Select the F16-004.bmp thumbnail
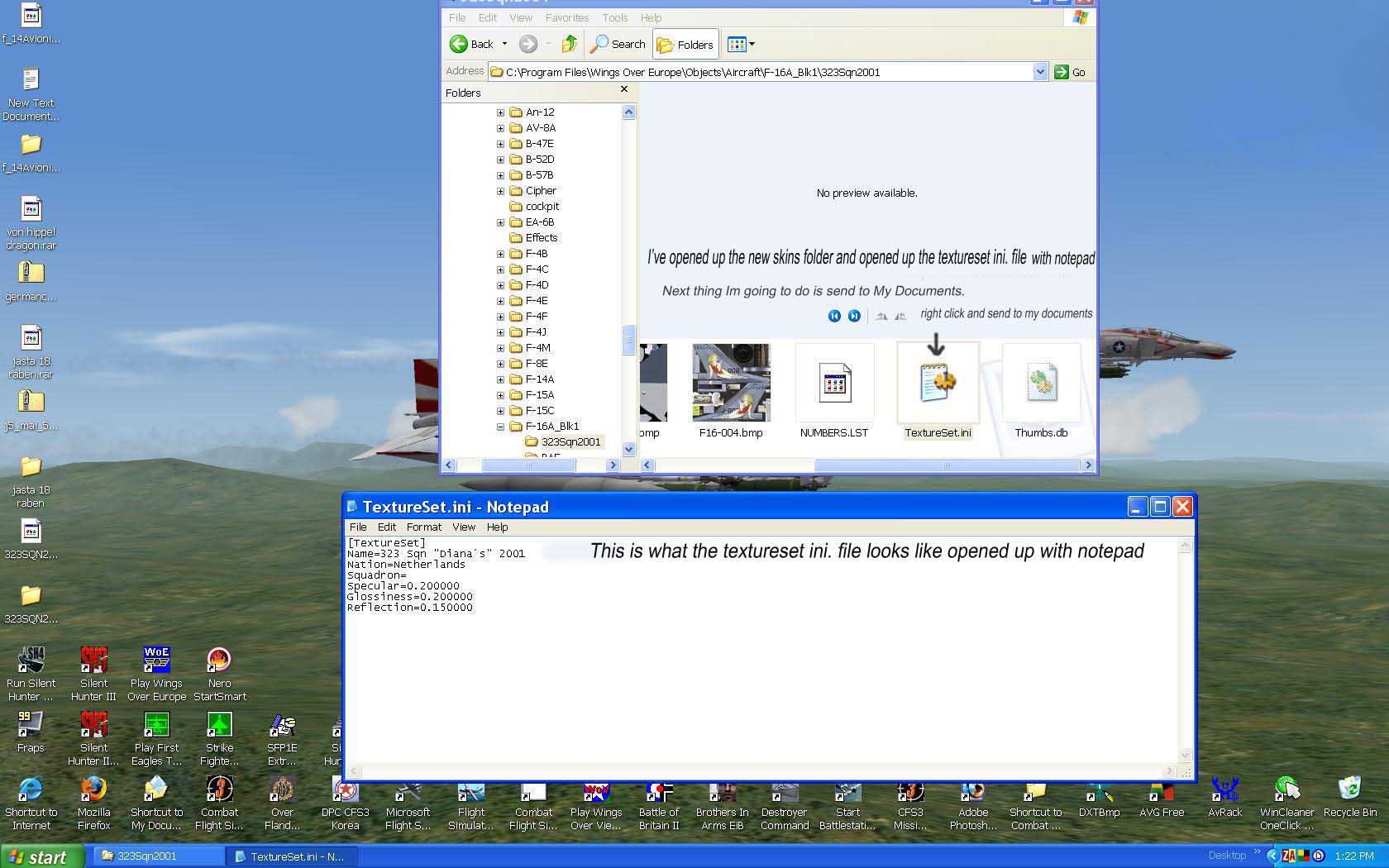 (x=731, y=391)
